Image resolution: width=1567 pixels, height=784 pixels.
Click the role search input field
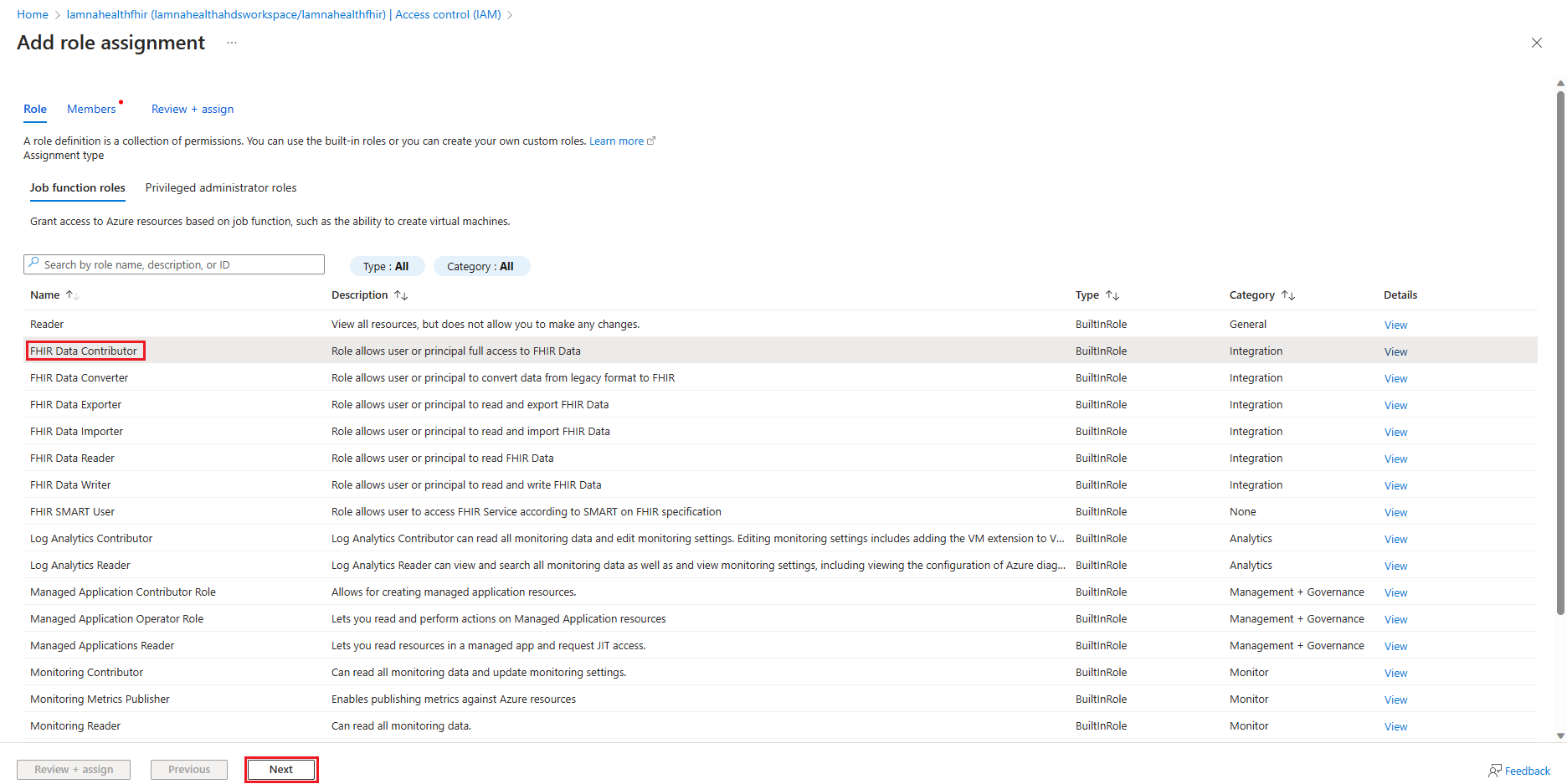tap(174, 264)
